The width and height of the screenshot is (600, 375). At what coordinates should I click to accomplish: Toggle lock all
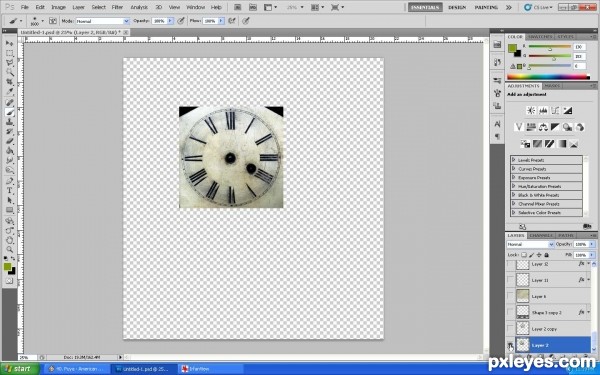tap(546, 255)
